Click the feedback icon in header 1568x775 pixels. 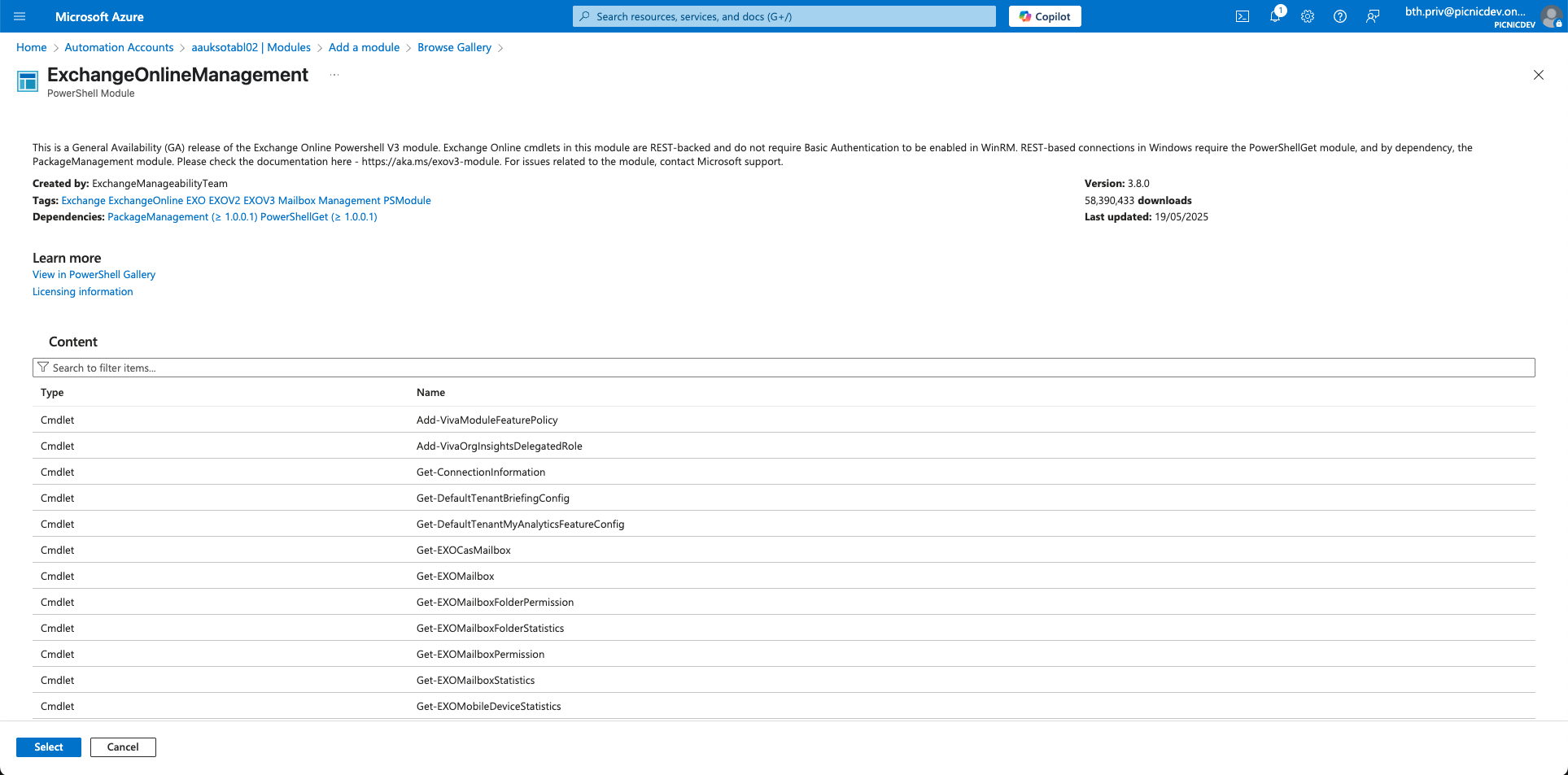tap(1373, 16)
